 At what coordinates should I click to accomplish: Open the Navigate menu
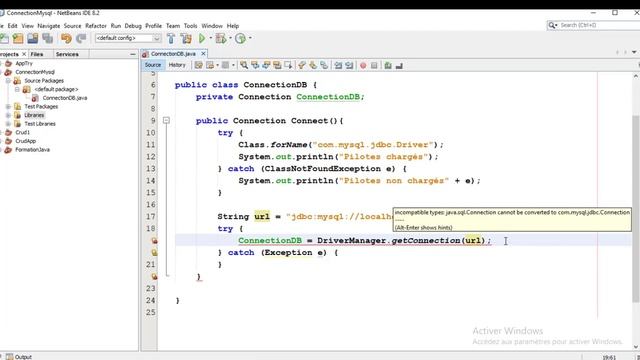pos(49,26)
